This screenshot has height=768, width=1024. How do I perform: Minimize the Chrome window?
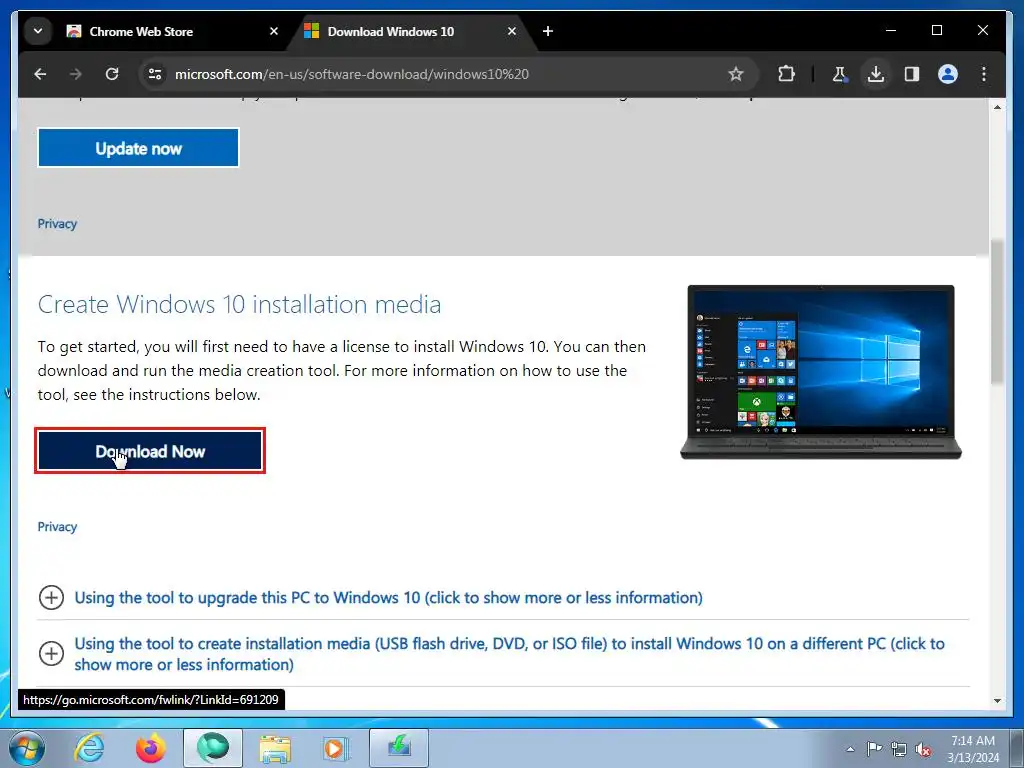coord(891,30)
